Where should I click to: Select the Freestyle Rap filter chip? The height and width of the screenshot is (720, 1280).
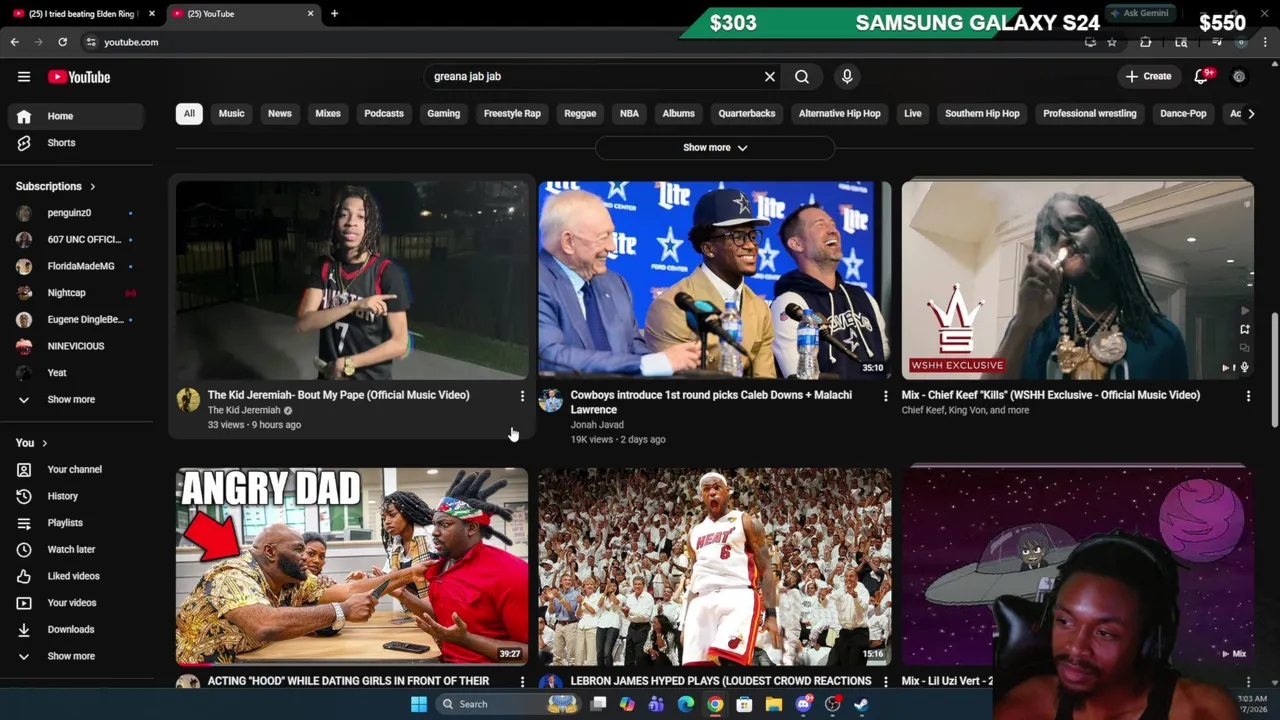512,114
